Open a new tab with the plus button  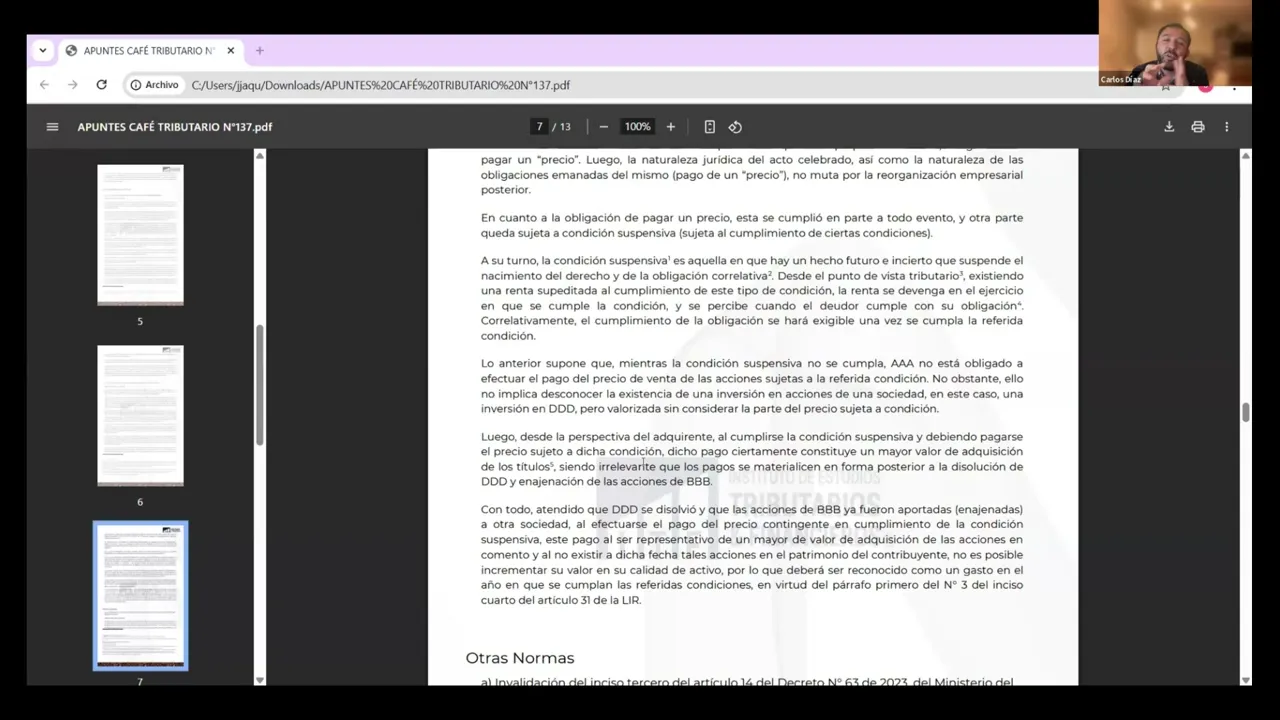(259, 50)
